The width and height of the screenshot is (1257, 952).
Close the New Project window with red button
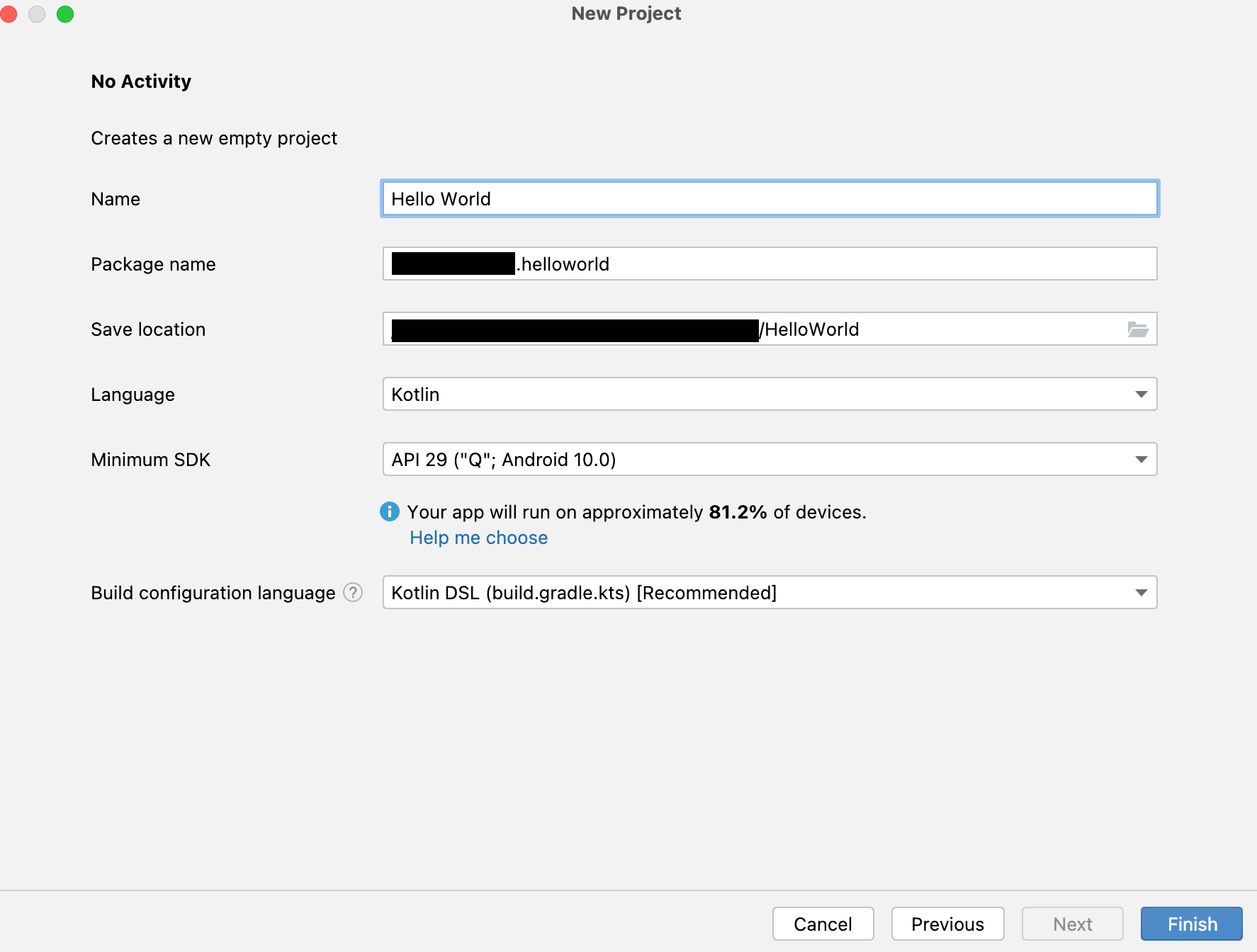[9, 14]
